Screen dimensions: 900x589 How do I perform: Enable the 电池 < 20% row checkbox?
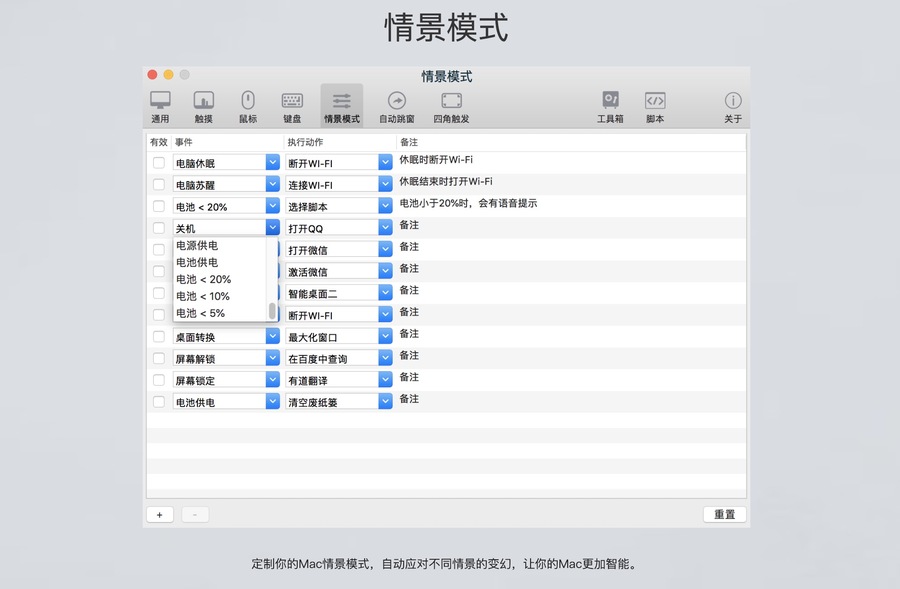159,206
